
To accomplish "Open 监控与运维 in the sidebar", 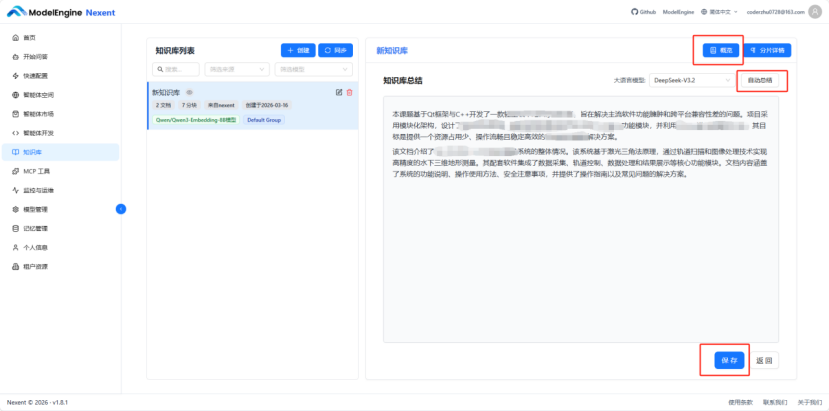I will [60, 190].
